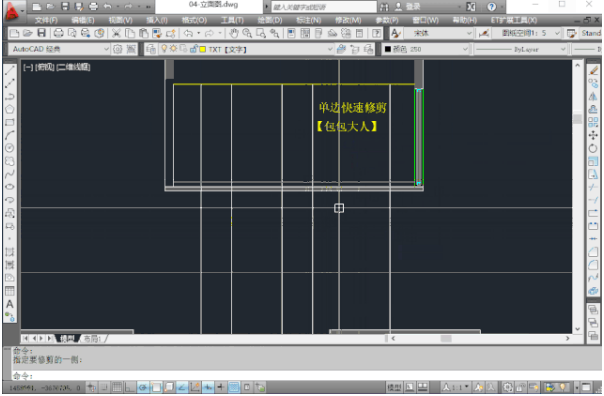Click the [二维线框] visual style label
The image size is (604, 396).
click(73, 67)
